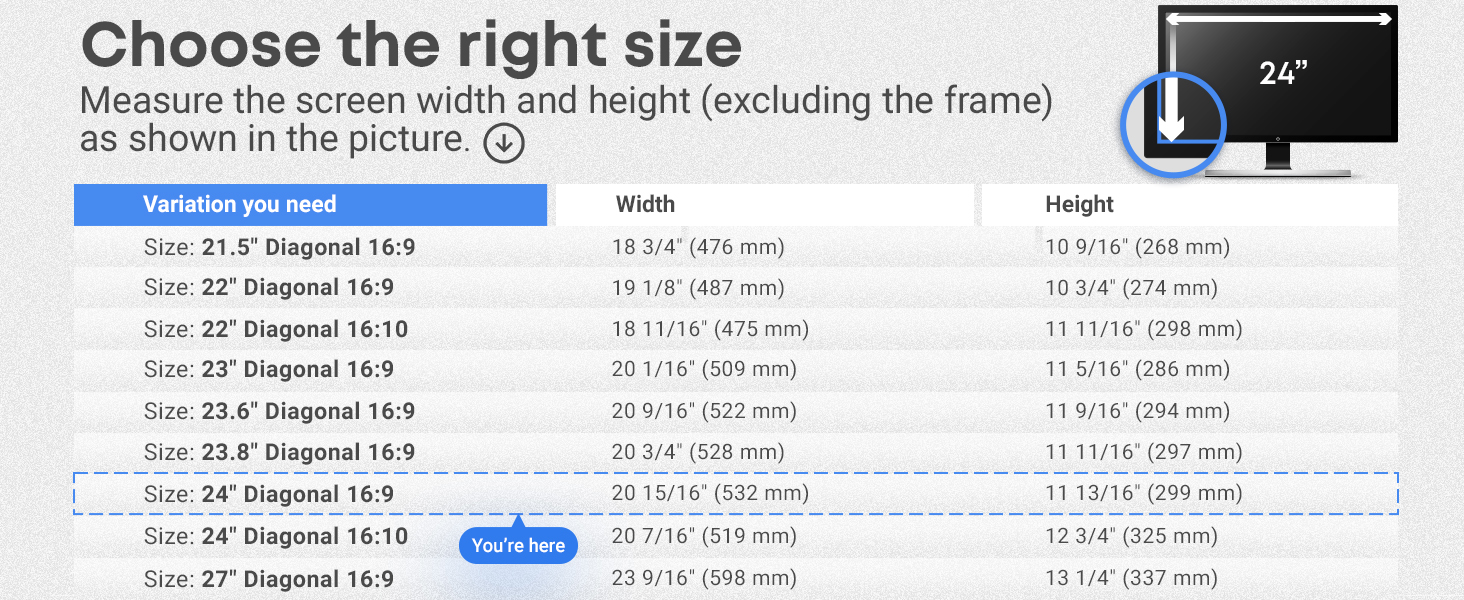This screenshot has height=600, width=1464.
Task: Pick the 23.8" Diagonal 16:9 variation
Action: (x=279, y=452)
